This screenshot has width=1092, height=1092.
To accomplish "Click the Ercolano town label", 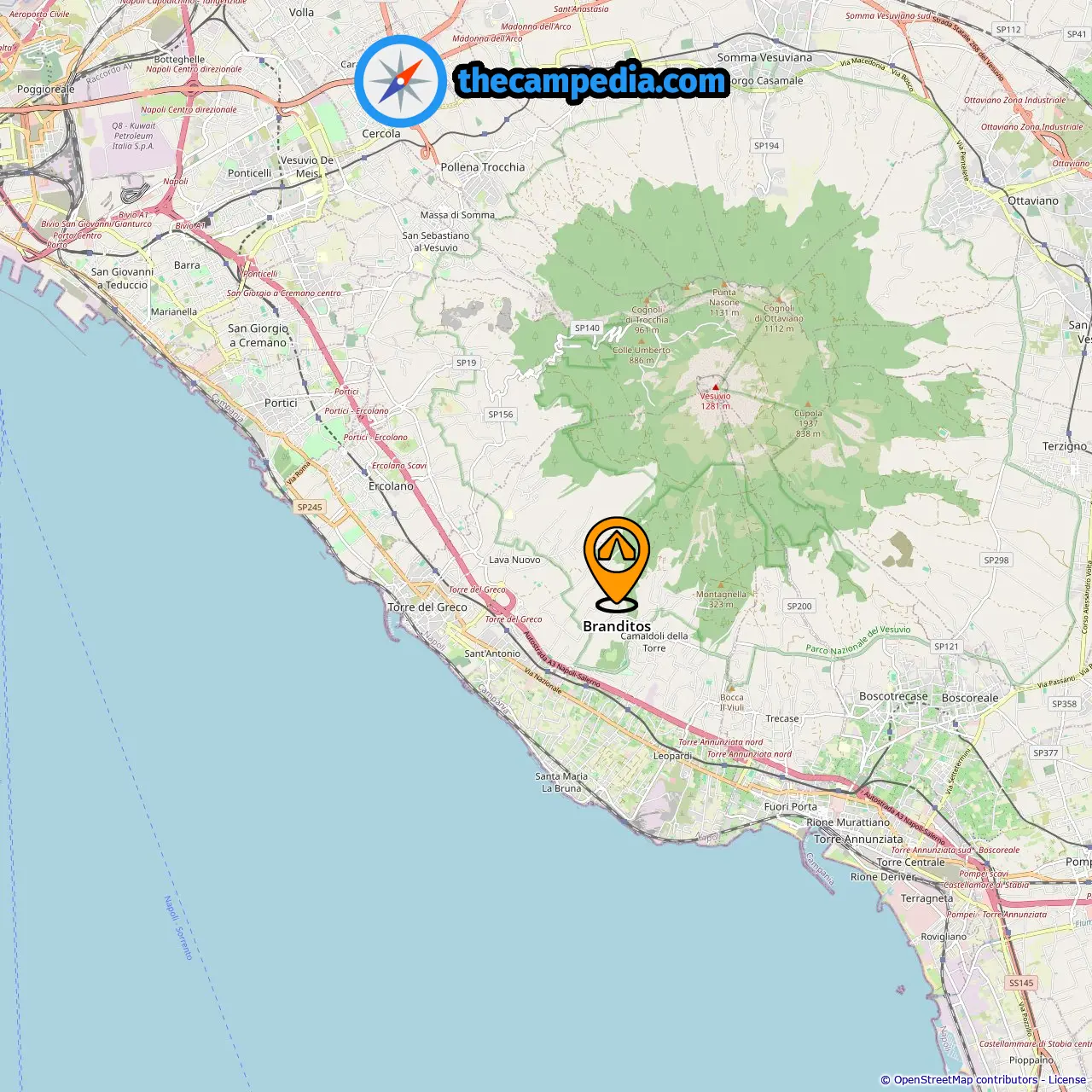I will pyautogui.click(x=391, y=486).
